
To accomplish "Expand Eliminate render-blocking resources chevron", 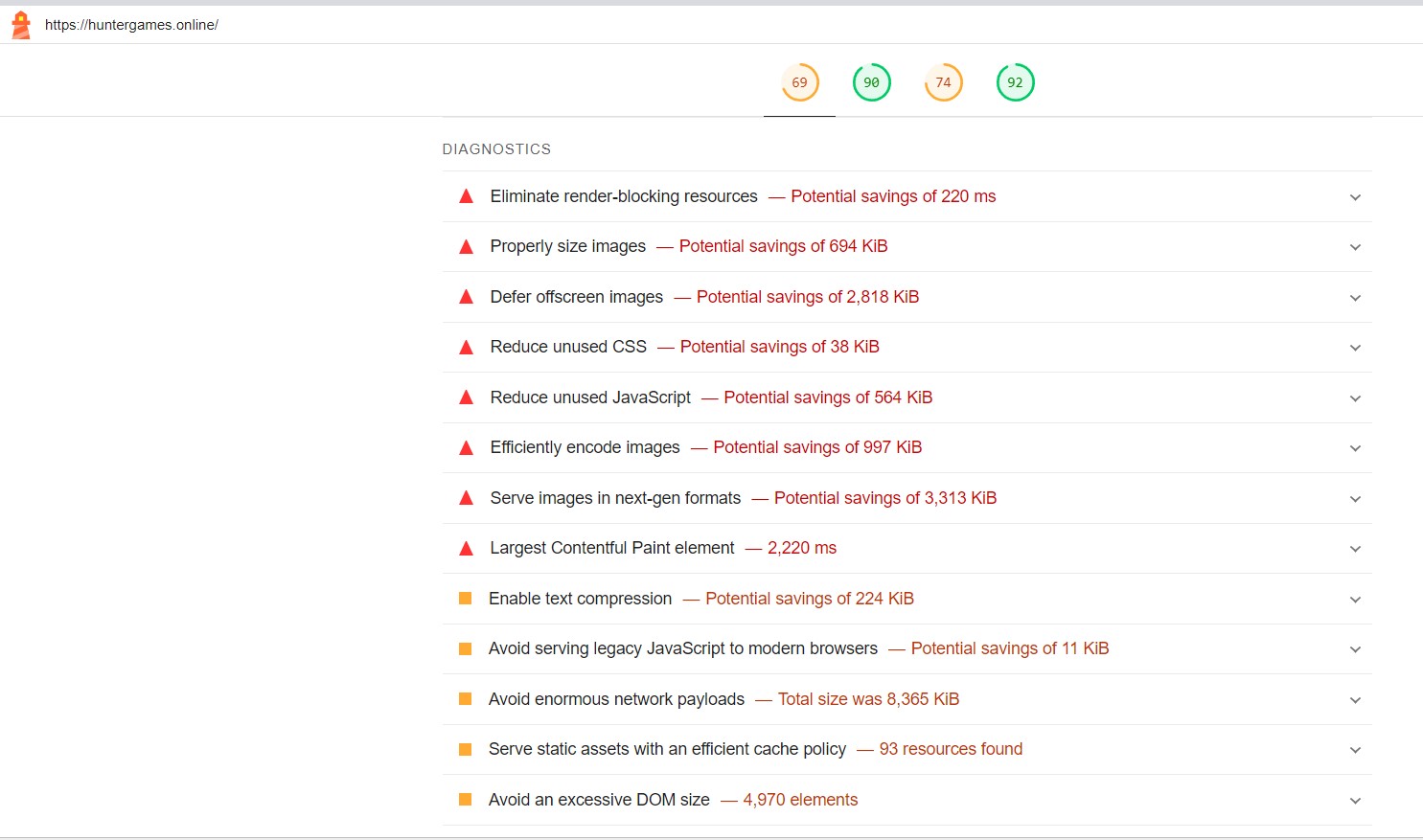I will point(1355,197).
